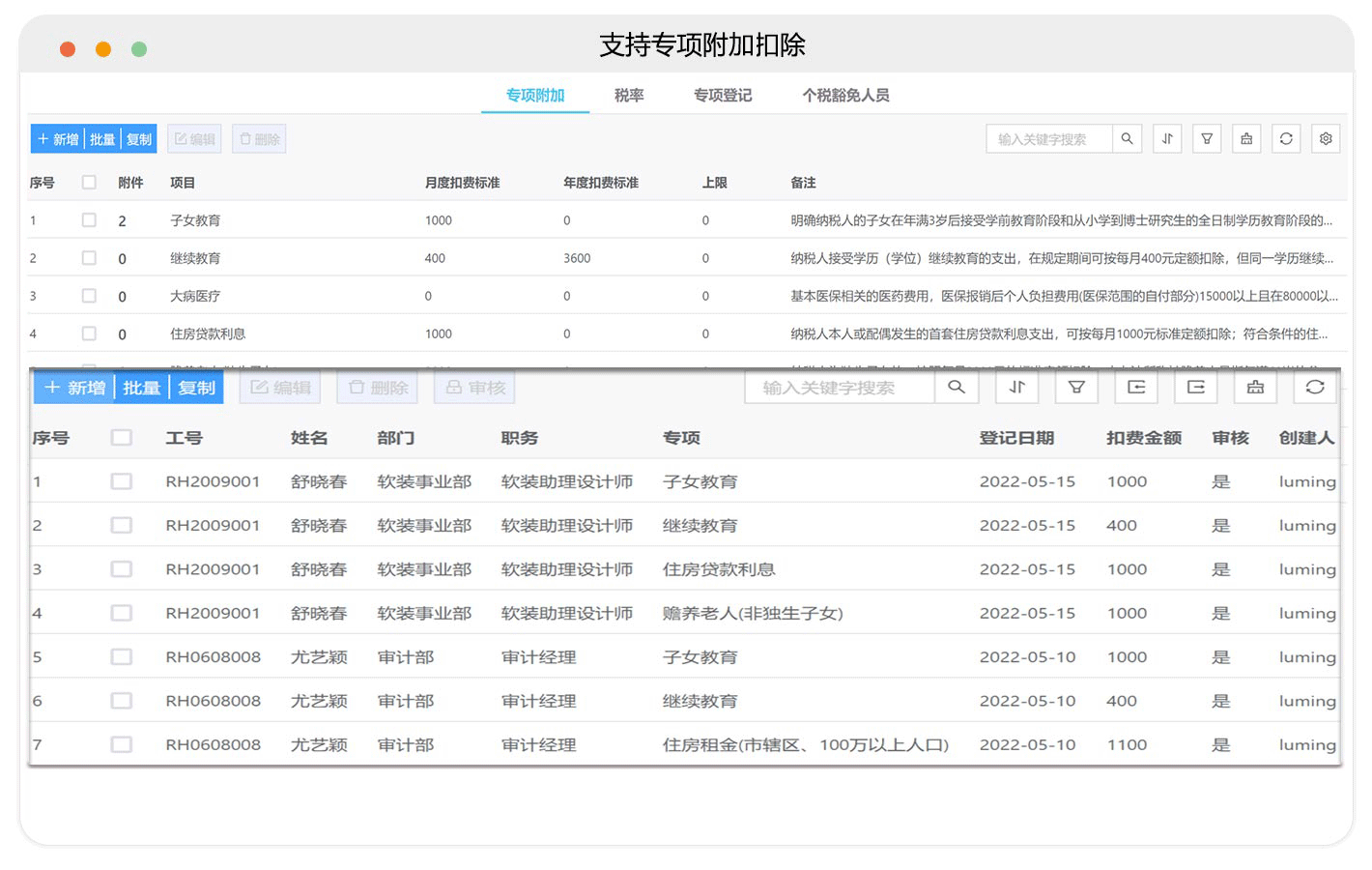This screenshot has width=1372, height=870.
Task: Focus the upper keyword search field
Action: pyautogui.click(x=1049, y=139)
